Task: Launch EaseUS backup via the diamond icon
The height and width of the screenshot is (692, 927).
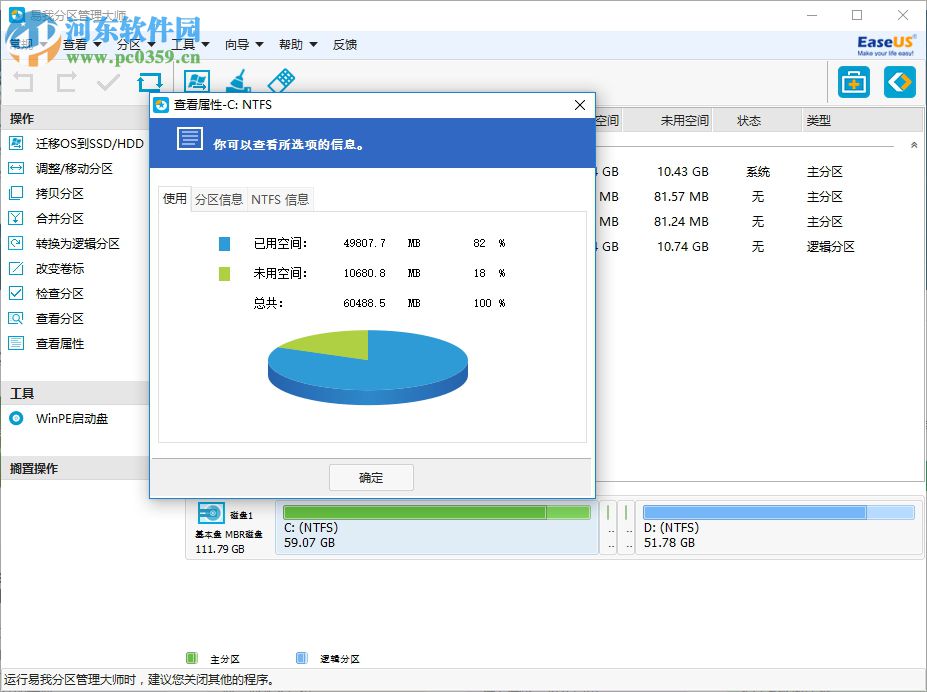Action: tap(897, 82)
